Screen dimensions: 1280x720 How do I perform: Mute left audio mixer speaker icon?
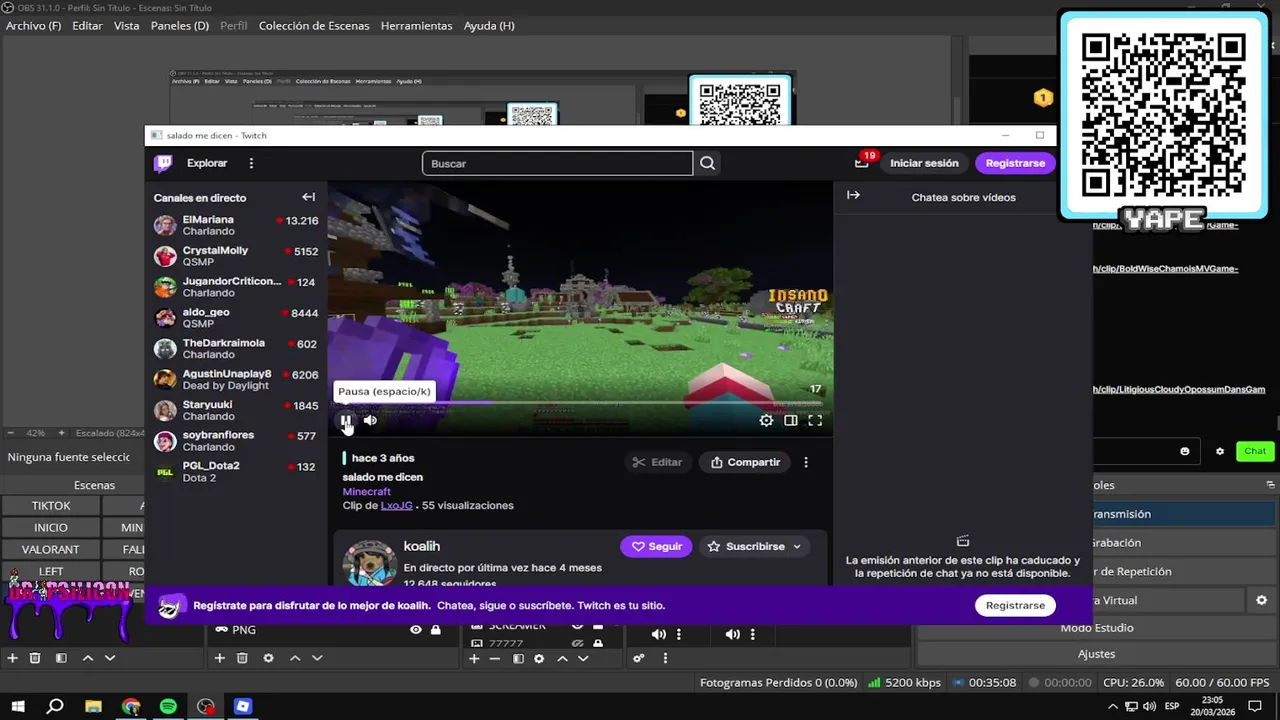[658, 634]
